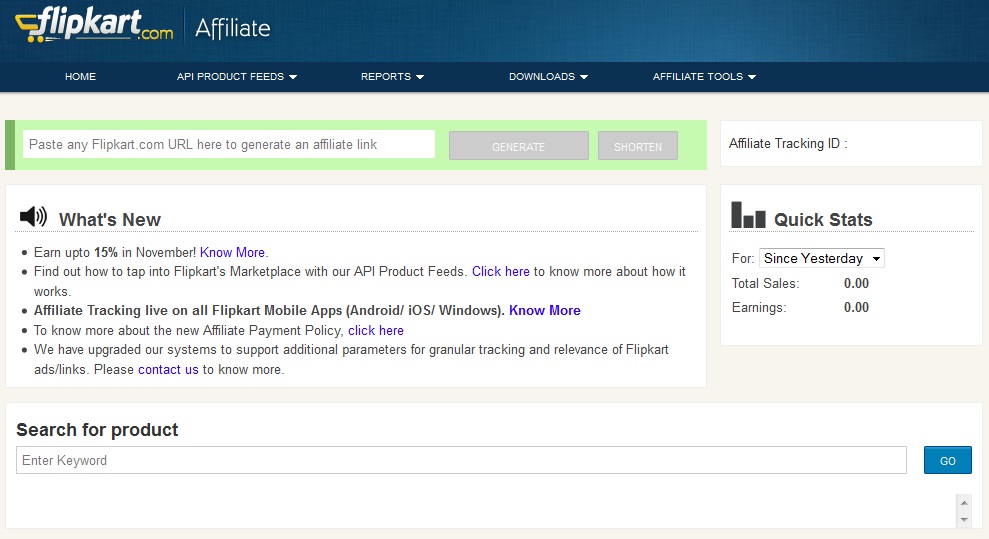Click the What's New speaker icon
Viewport: 989px width, 539px height.
point(33,217)
